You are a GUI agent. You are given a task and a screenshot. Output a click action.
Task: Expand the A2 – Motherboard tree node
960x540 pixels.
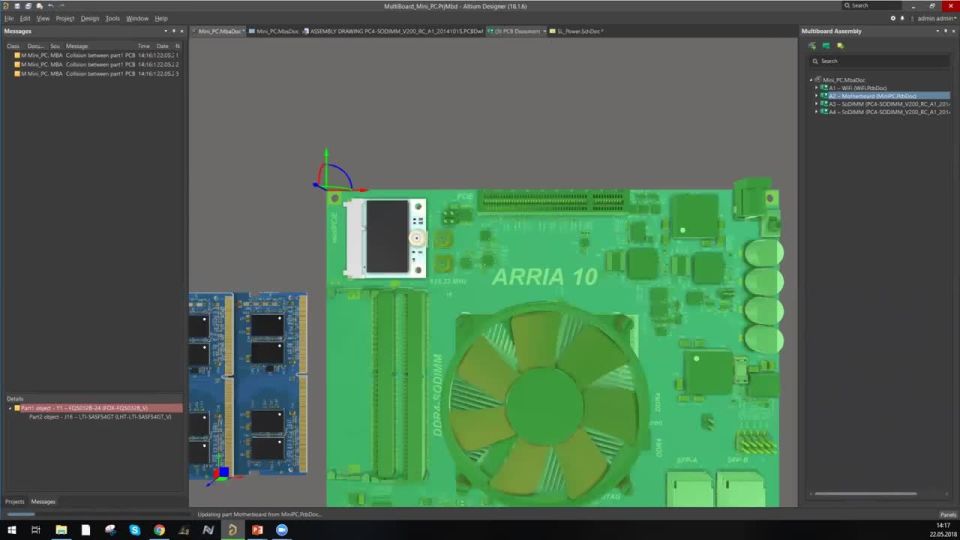point(816,96)
